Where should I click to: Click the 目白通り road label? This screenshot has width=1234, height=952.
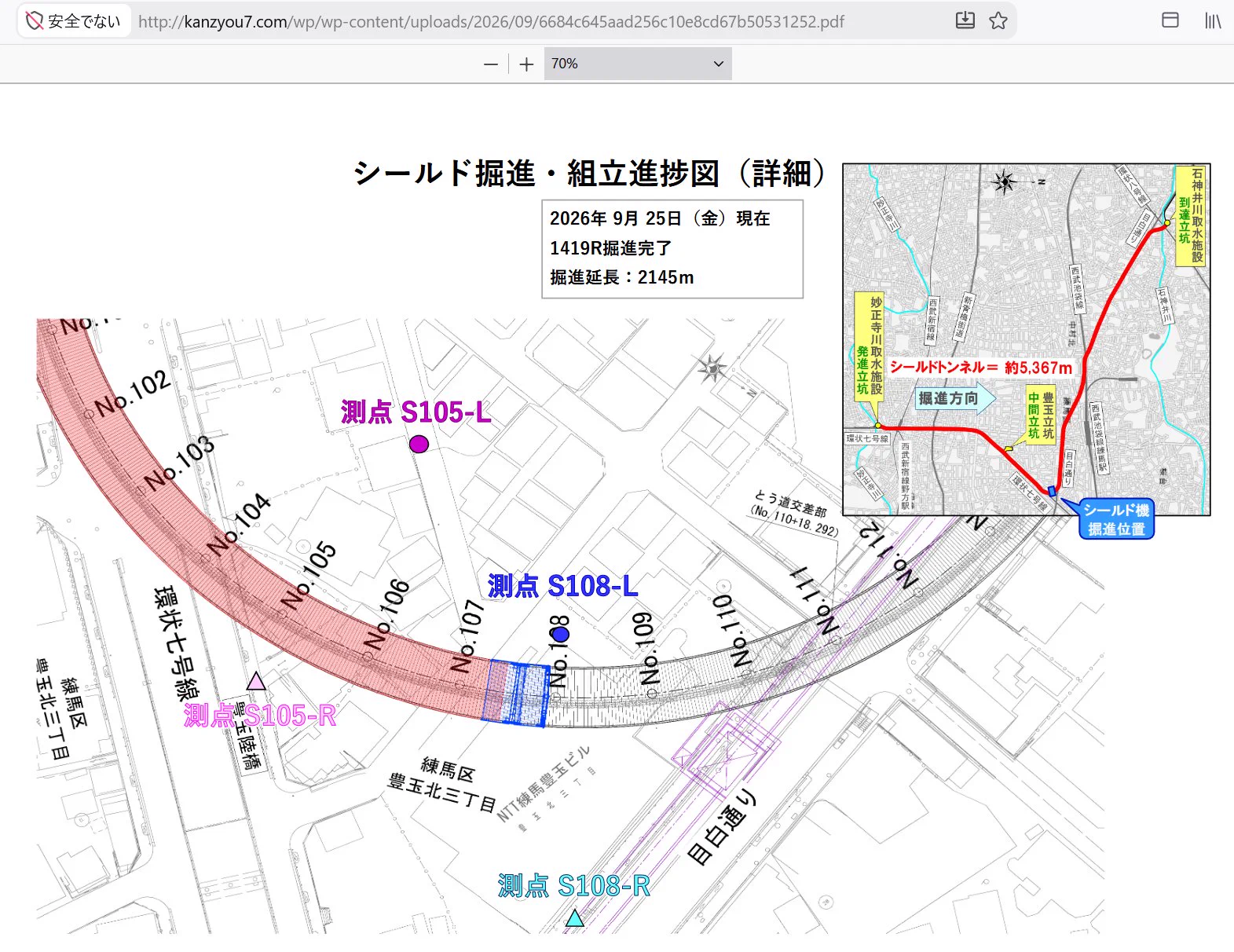click(x=722, y=826)
